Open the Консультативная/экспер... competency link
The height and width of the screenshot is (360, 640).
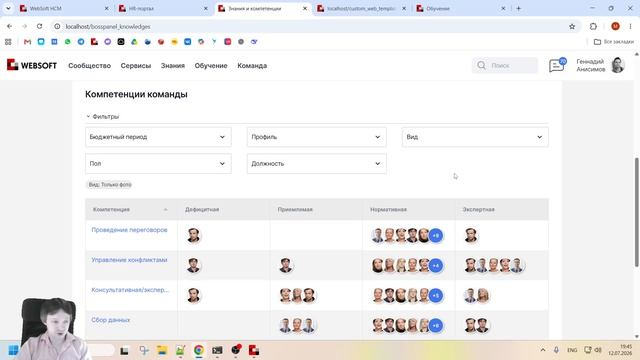(130, 290)
